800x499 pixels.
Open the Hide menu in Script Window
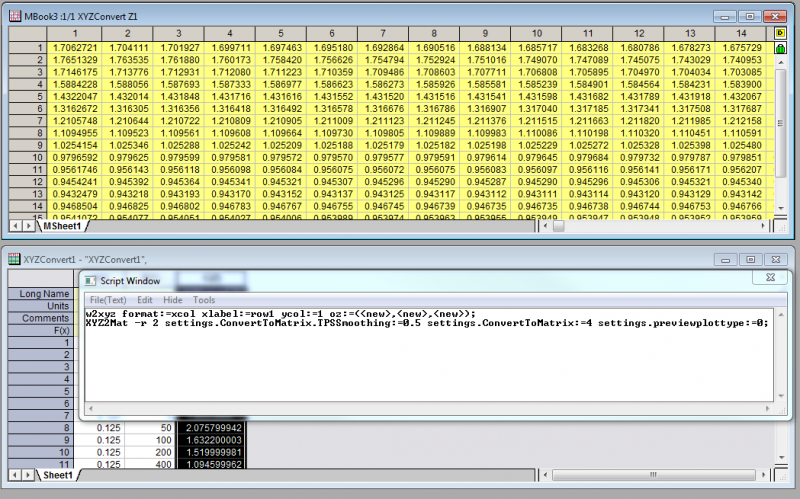(x=172, y=300)
